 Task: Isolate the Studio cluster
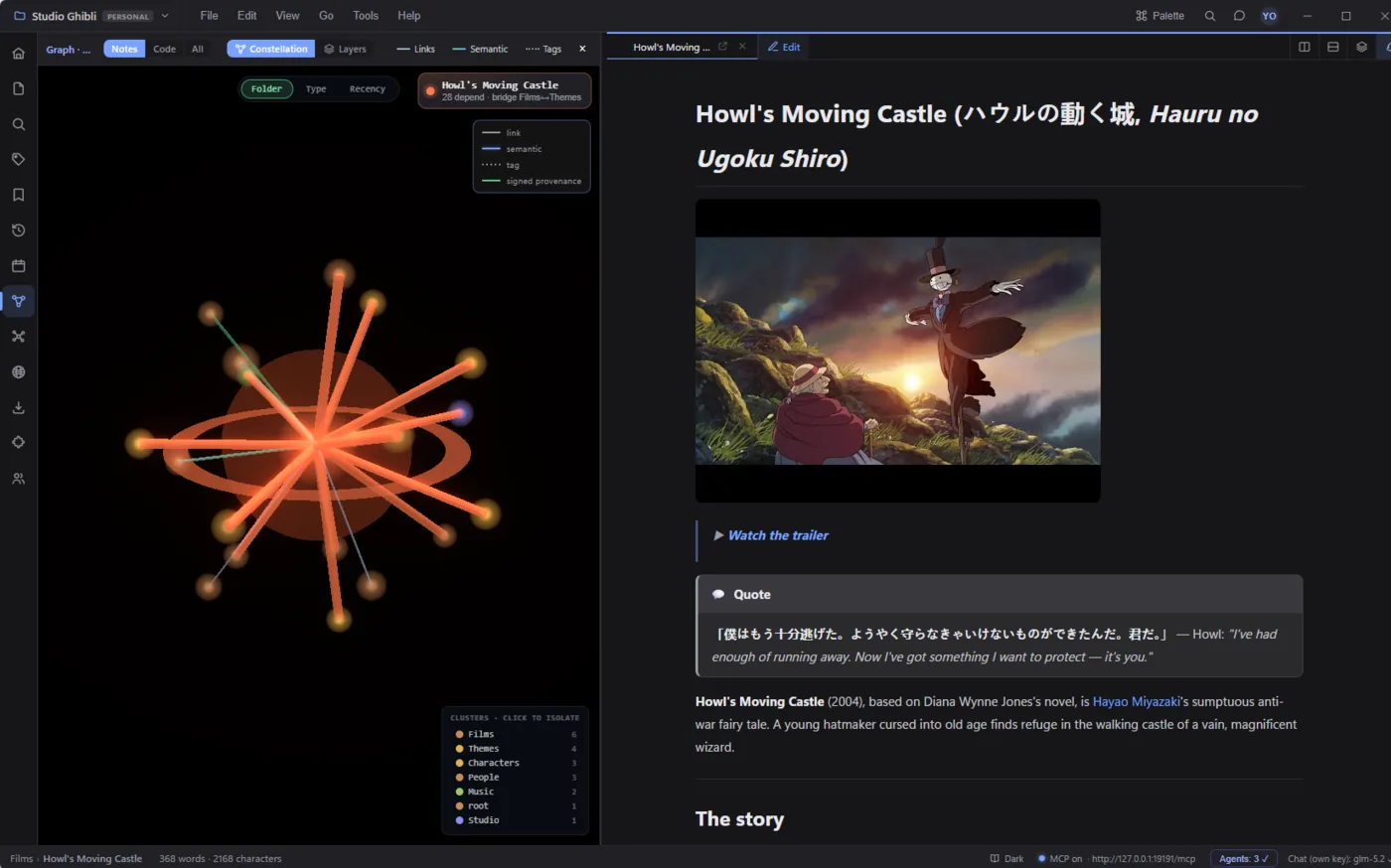(x=516, y=820)
